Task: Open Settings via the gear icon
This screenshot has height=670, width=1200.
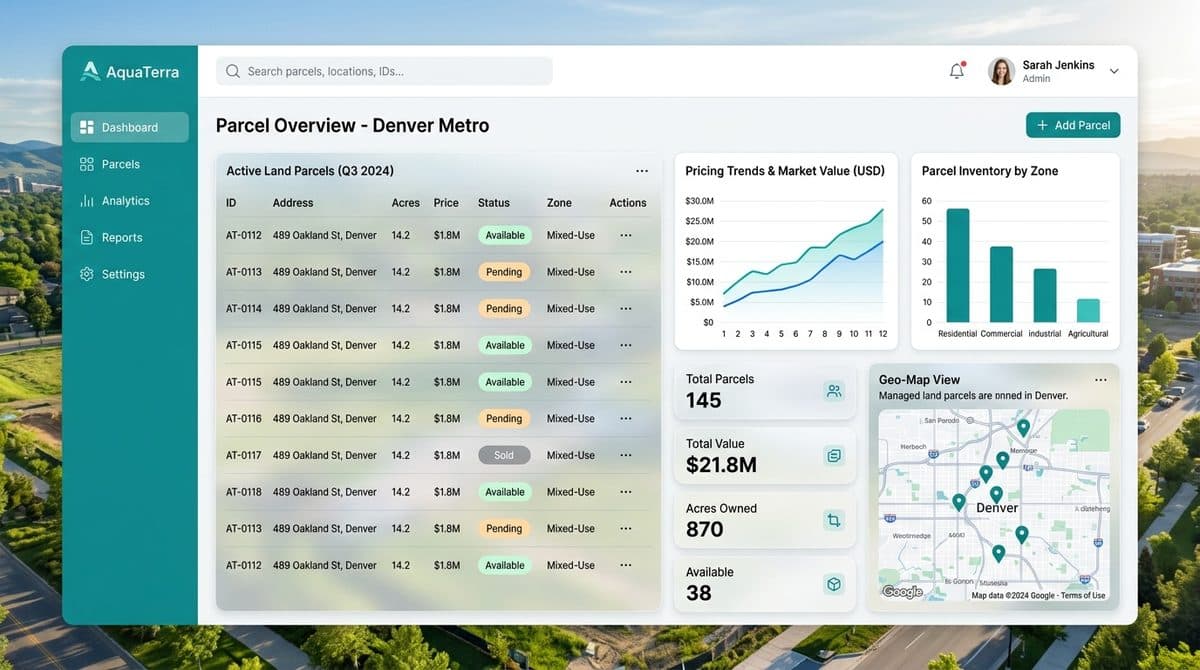Action: tap(87, 274)
